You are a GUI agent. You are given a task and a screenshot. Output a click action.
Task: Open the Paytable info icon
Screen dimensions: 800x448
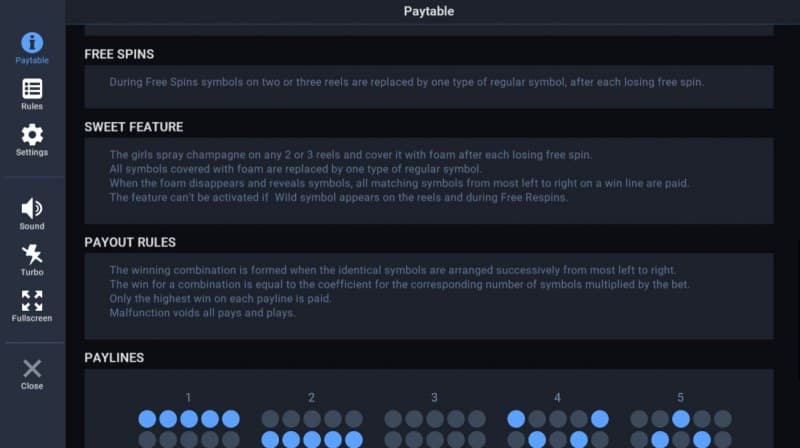[x=32, y=42]
